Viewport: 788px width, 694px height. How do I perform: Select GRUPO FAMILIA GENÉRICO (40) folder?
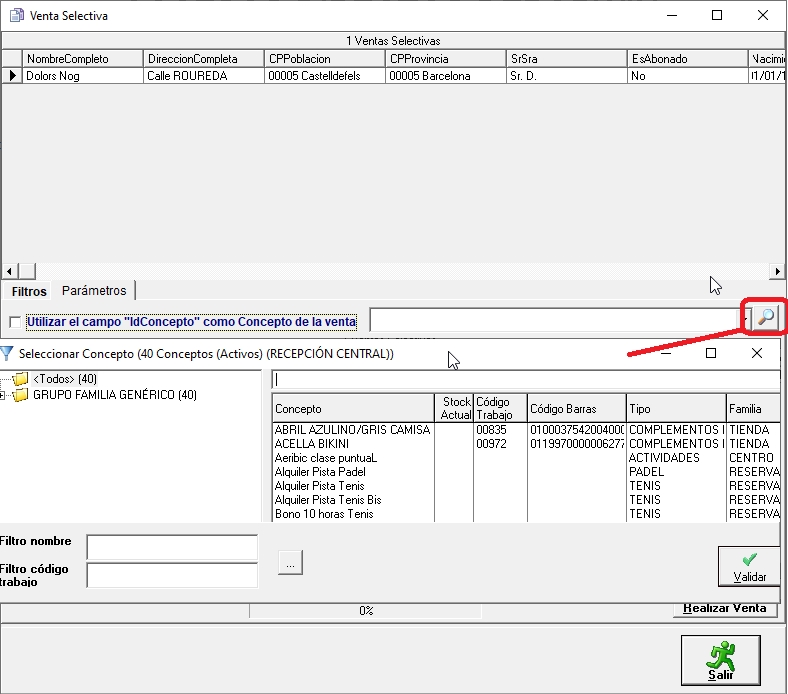click(x=115, y=395)
